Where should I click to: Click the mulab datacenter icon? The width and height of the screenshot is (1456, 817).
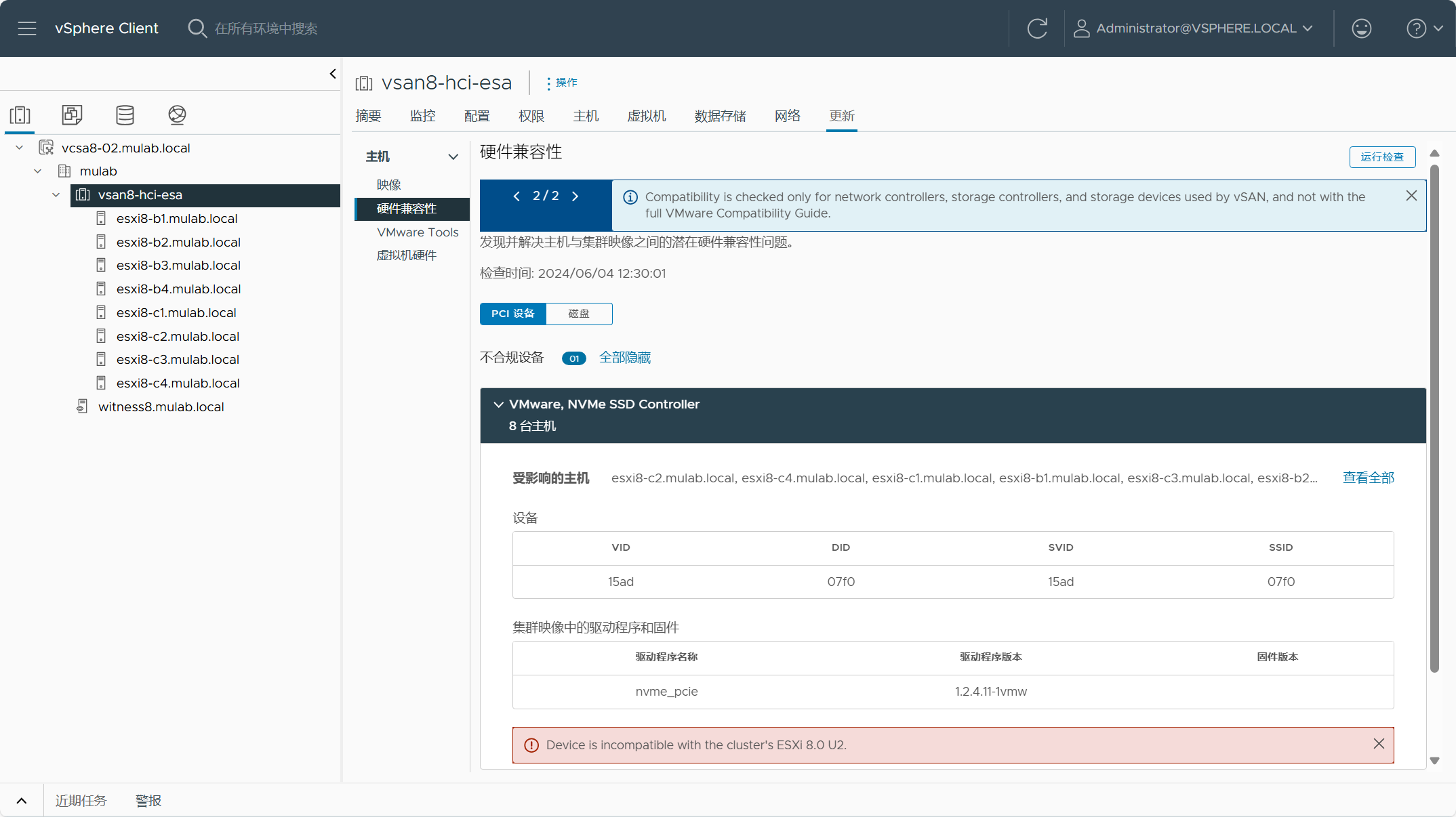64,171
